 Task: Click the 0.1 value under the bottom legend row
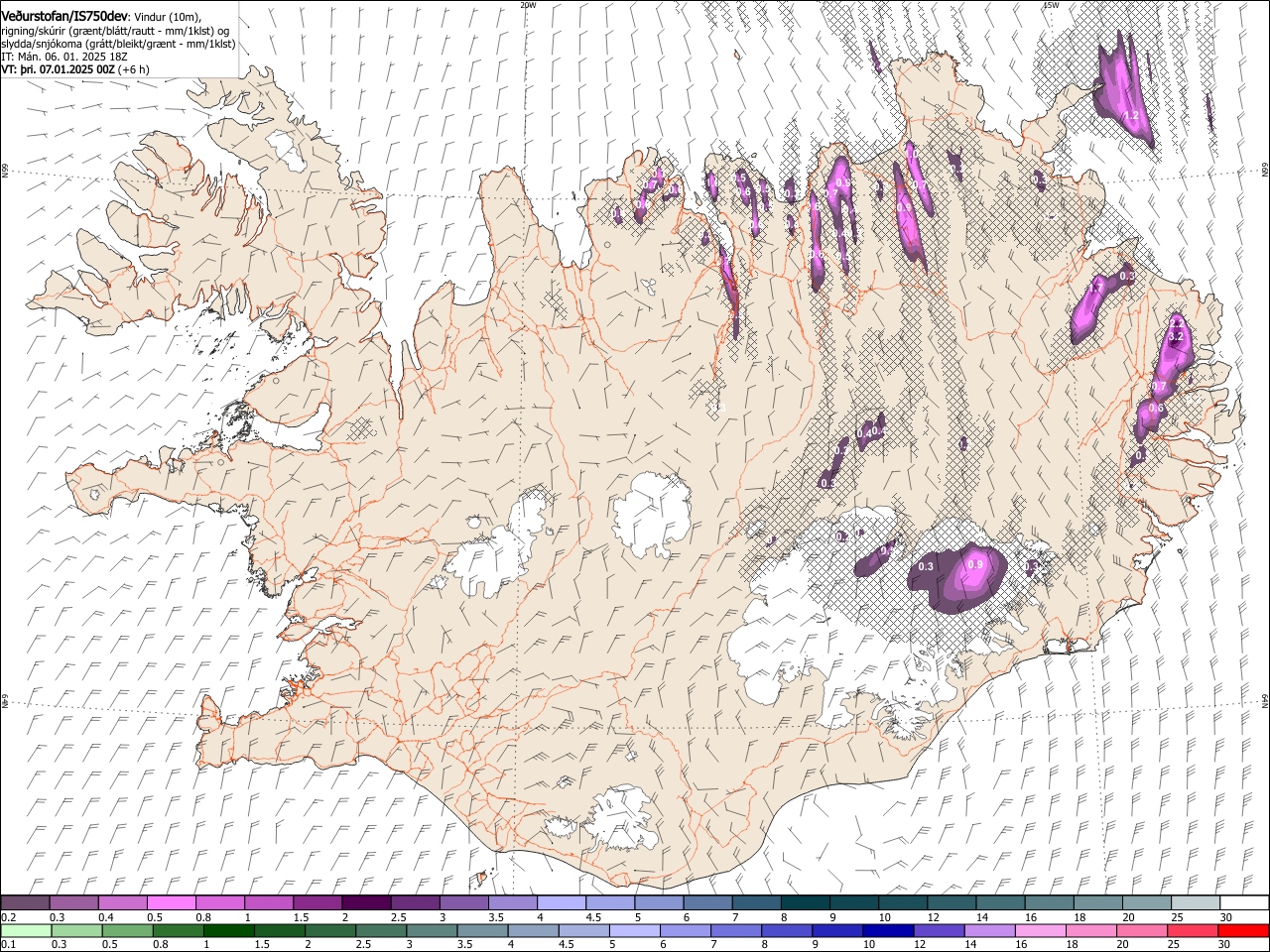(8, 945)
